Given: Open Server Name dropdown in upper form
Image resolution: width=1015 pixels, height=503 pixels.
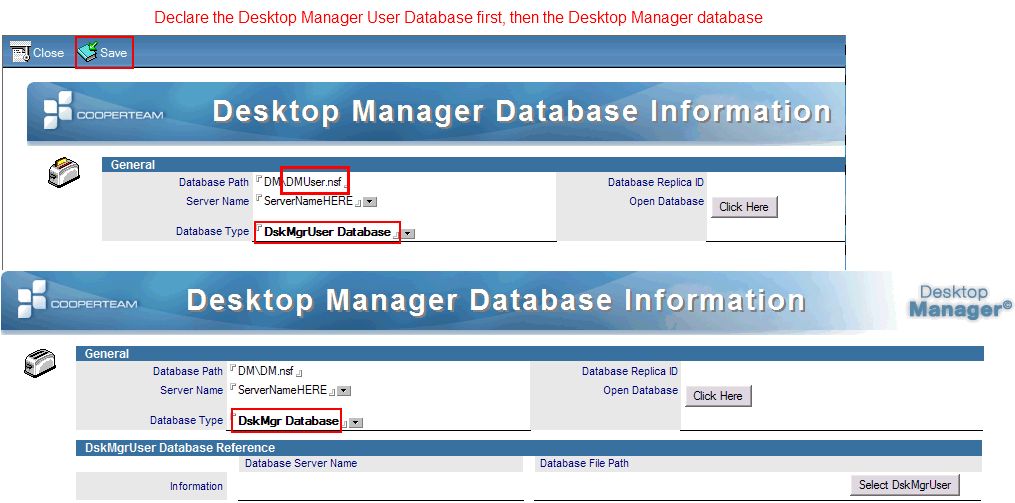Looking at the screenshot, I should (x=370, y=202).
